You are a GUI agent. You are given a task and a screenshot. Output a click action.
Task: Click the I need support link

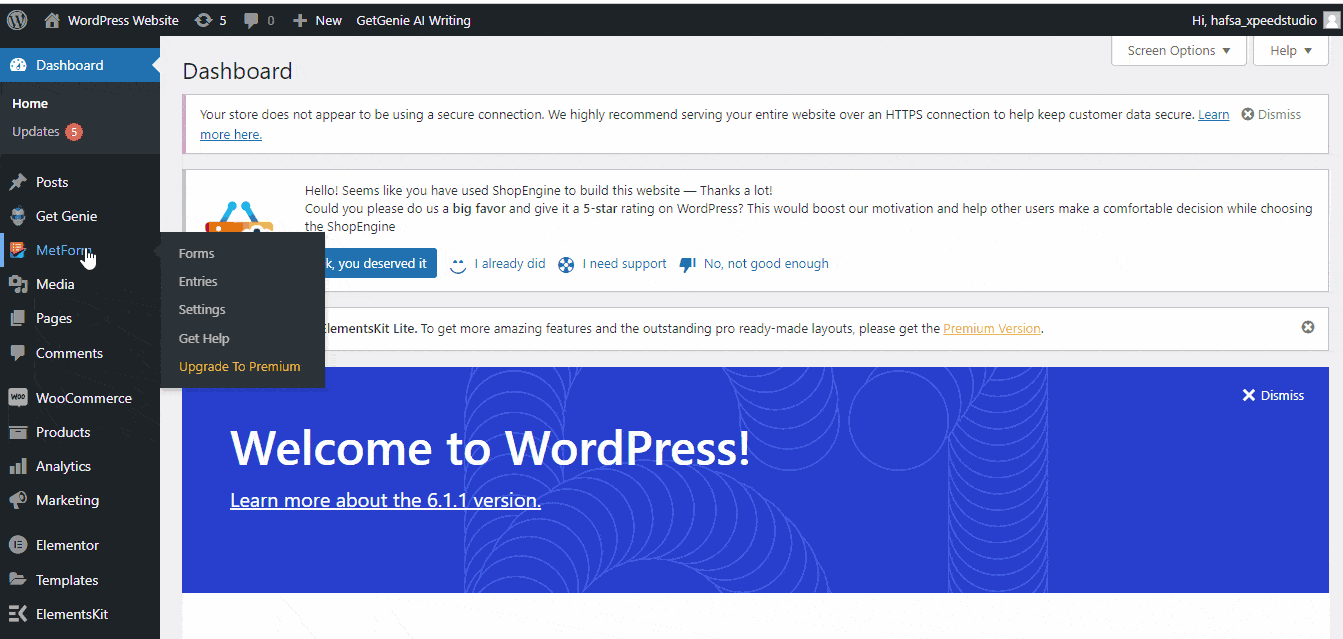click(x=624, y=264)
